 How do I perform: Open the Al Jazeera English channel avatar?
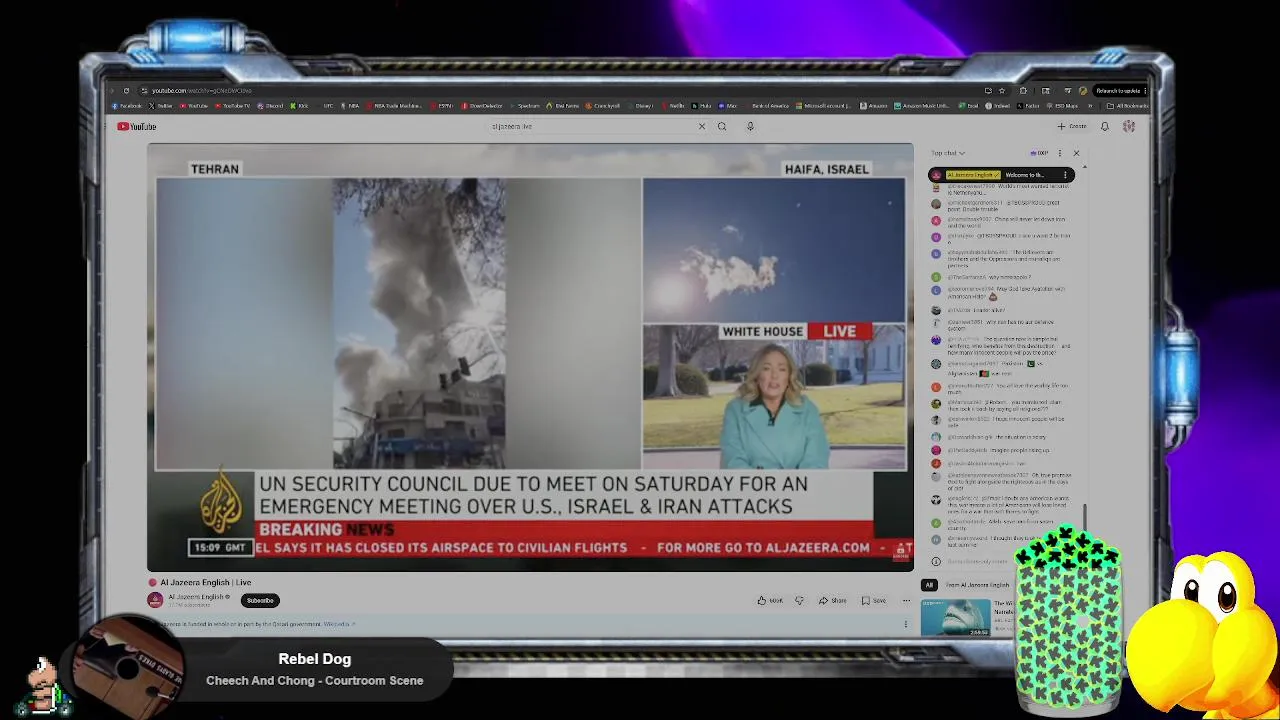click(x=155, y=600)
